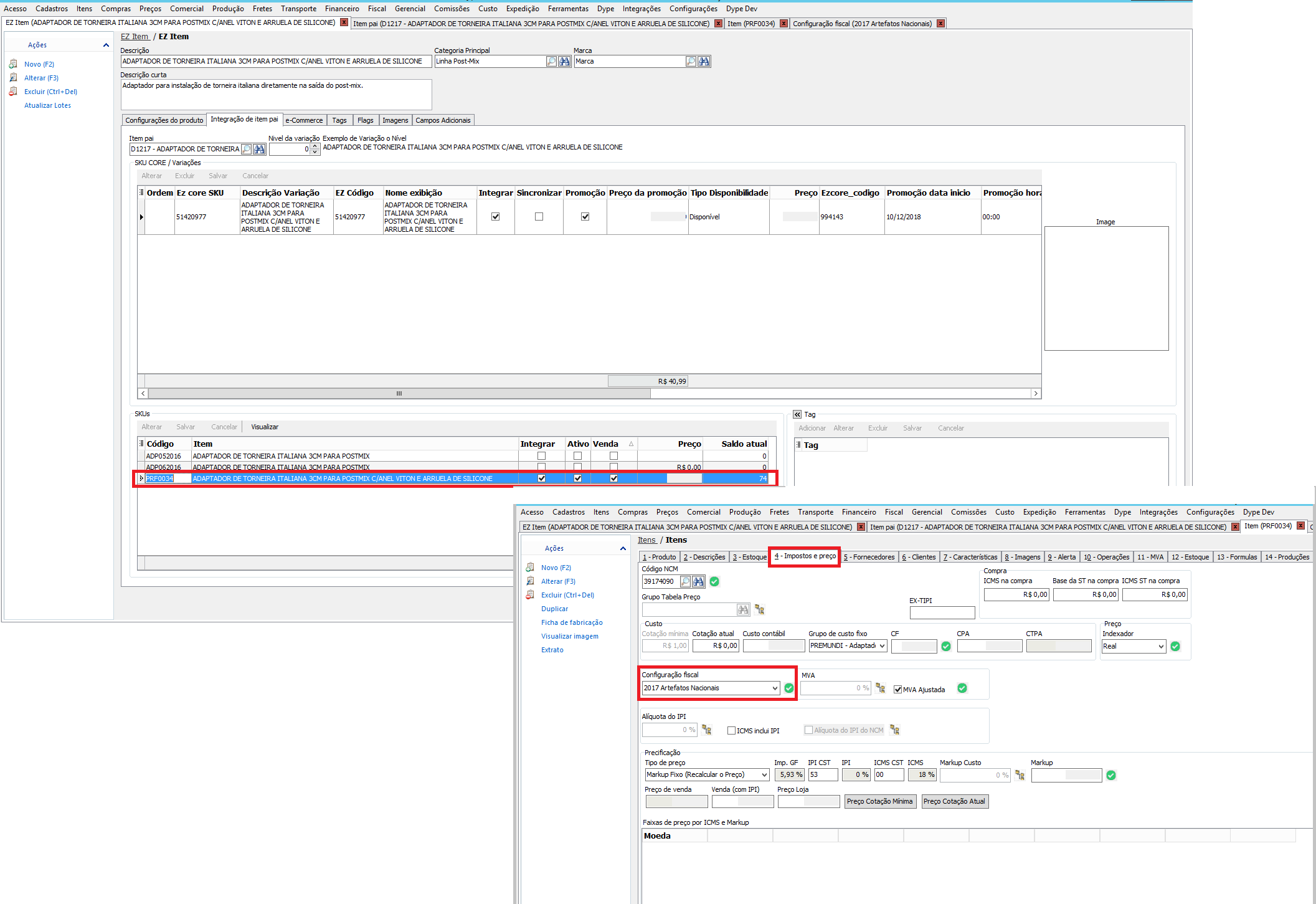Click Excluir (Ctrl+Del) in the EZ Item Ações panel

pos(50,92)
